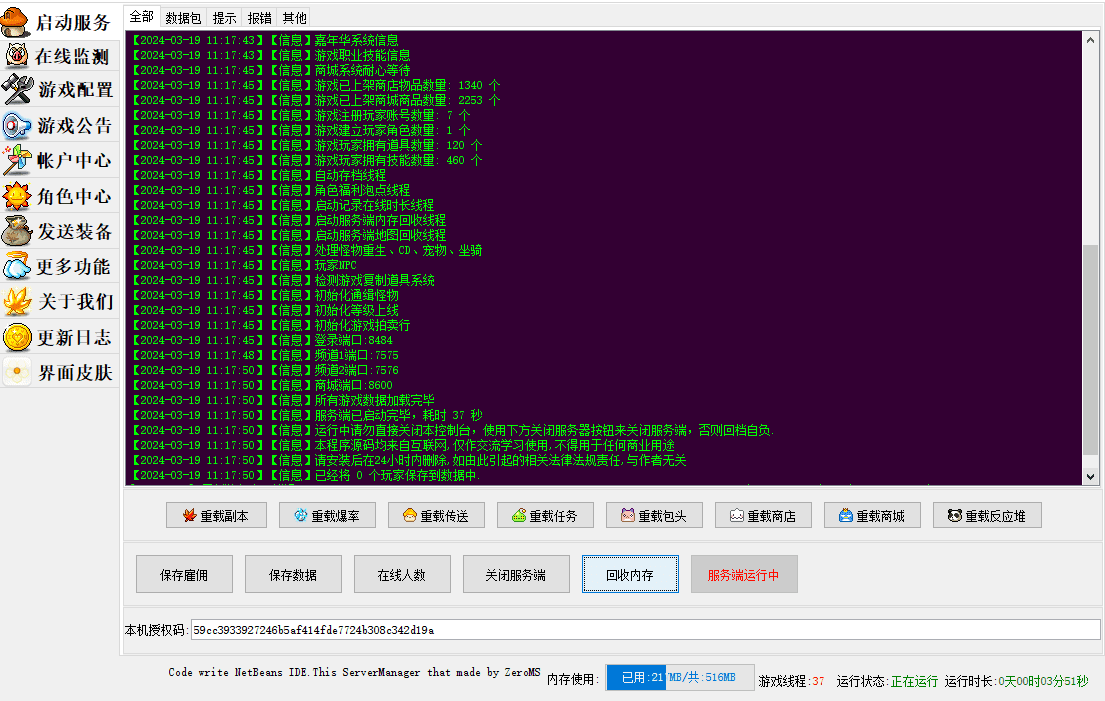Viewport: 1105px width, 701px height.
Task: Click the log scrollbar down arrow
Action: [1090, 476]
